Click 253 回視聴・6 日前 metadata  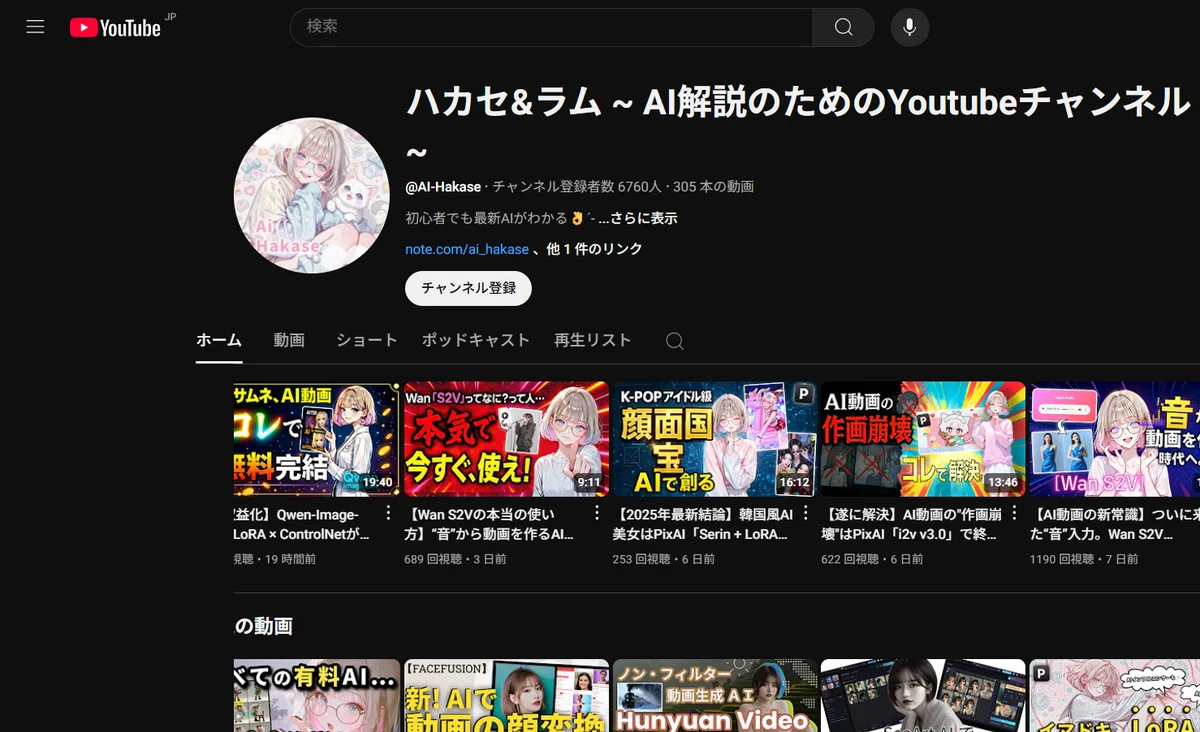pos(664,559)
